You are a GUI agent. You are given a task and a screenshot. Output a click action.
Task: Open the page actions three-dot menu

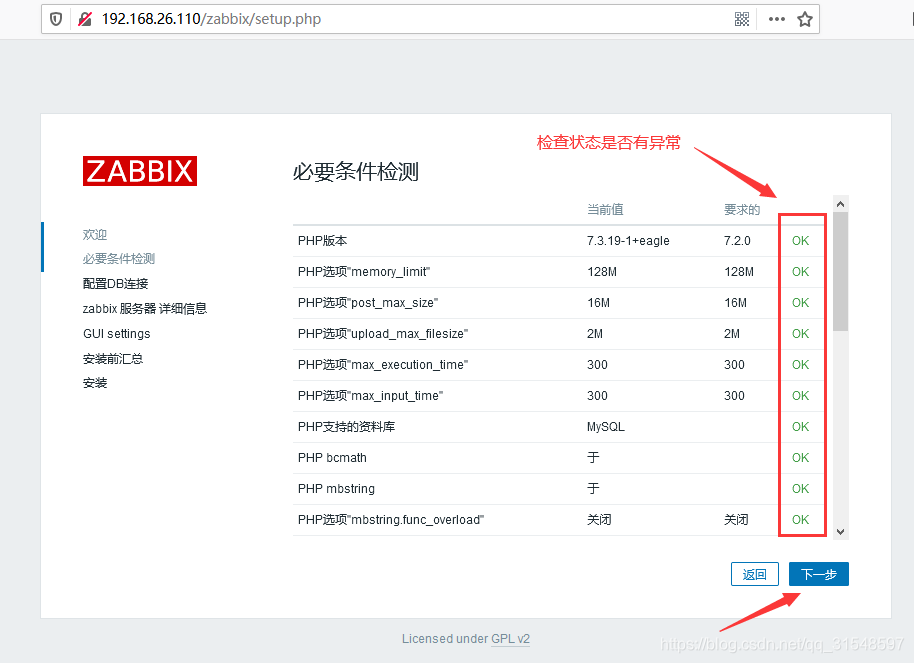776,19
